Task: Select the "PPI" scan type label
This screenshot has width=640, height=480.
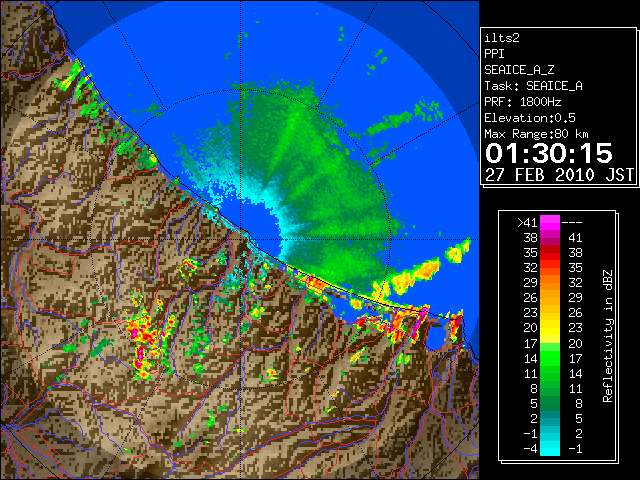Action: [x=494, y=54]
